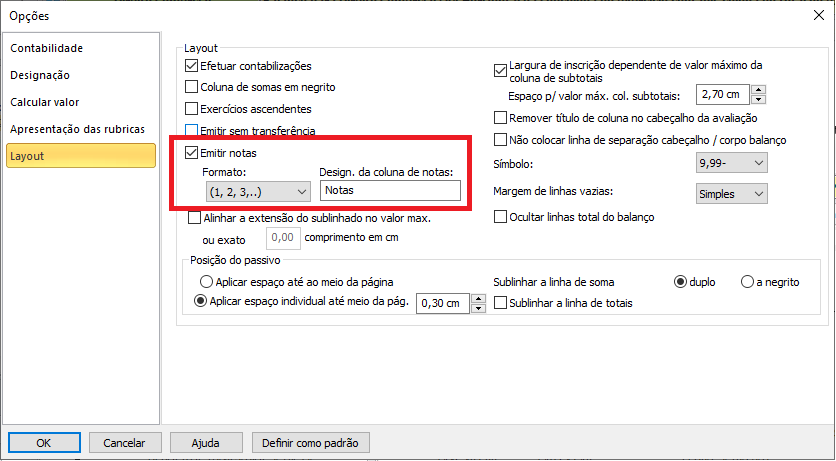Click the ou exato 0,00 length field
836x461 pixels.
click(x=283, y=238)
